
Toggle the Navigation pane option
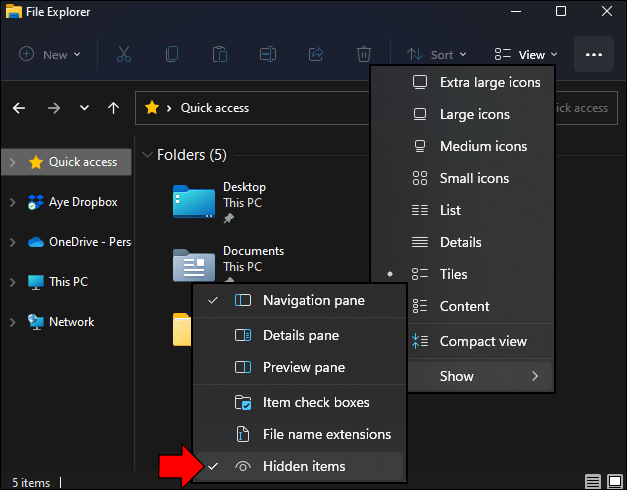tap(313, 300)
